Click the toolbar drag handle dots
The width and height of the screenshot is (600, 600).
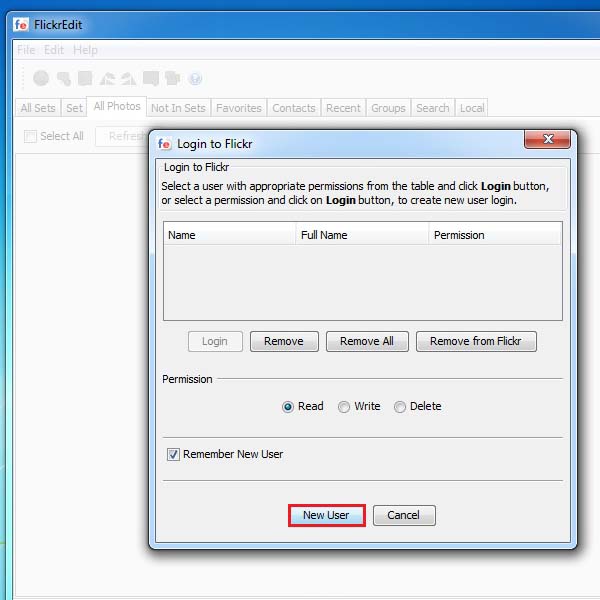click(23, 78)
